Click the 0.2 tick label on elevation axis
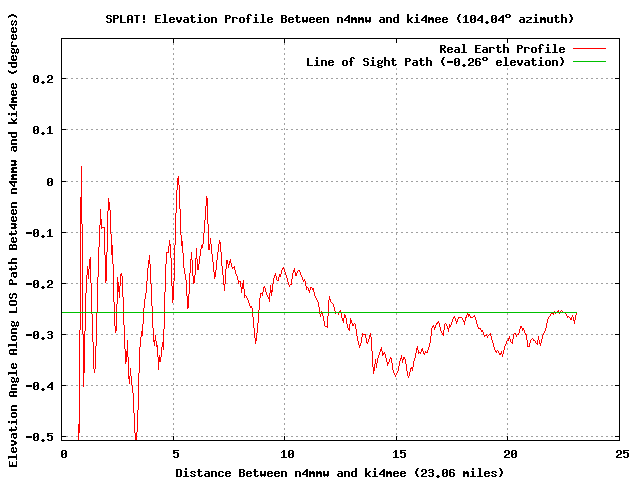 coord(42,79)
